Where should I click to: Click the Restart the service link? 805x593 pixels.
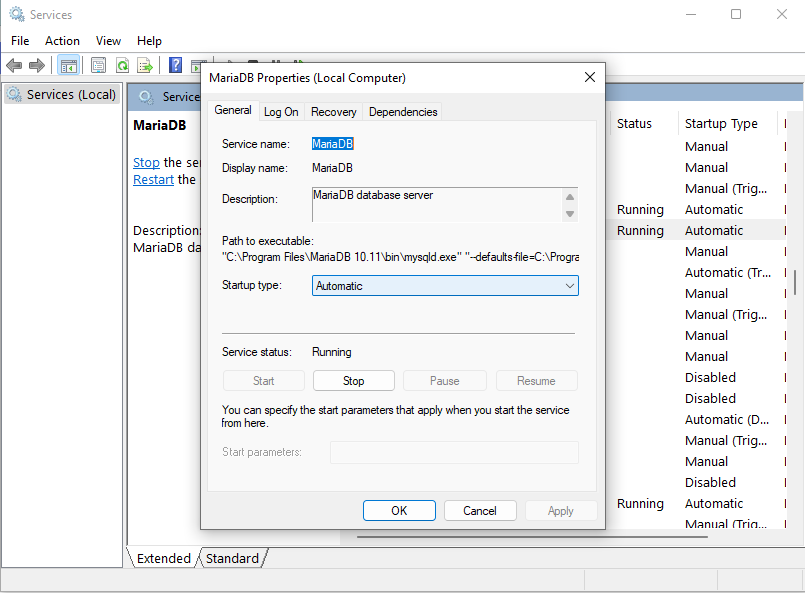[x=154, y=180]
